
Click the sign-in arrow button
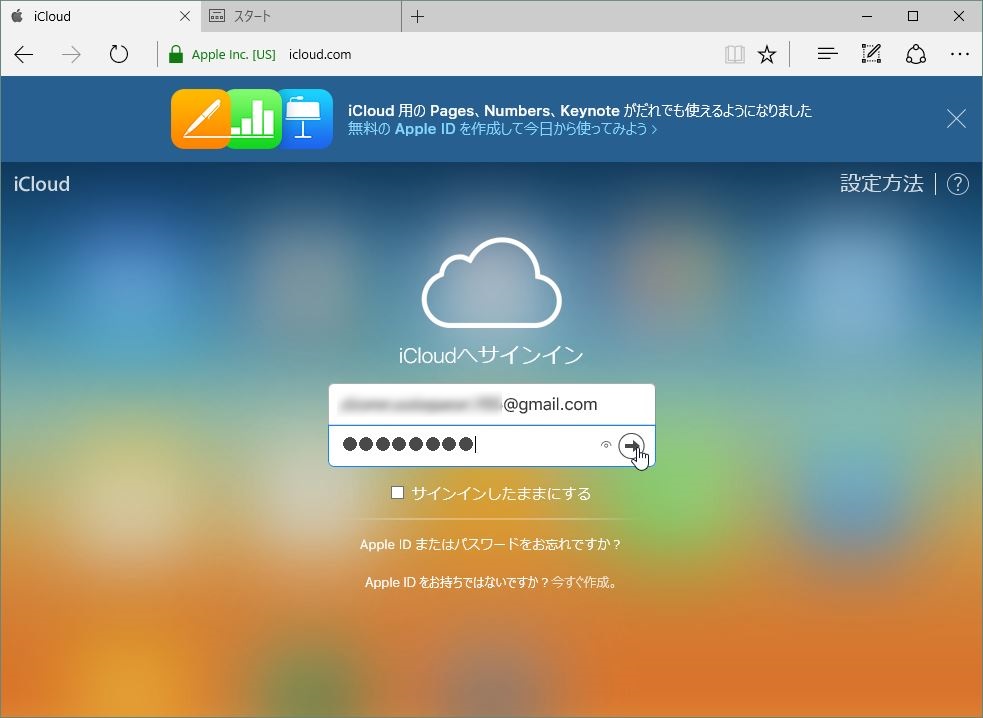pyautogui.click(x=631, y=445)
